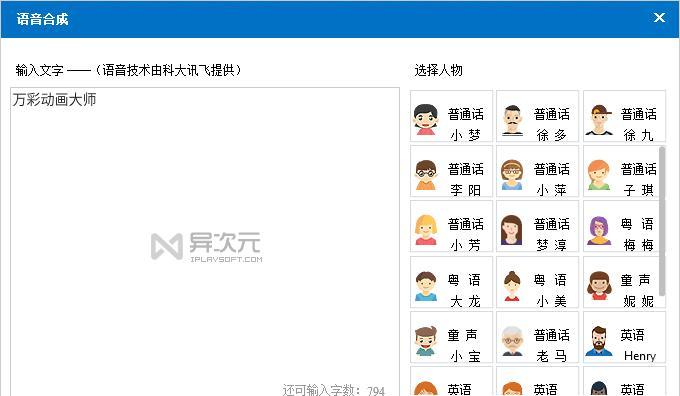Pick the 子琪 orange-hair avatar
The width and height of the screenshot is (680, 396).
(x=599, y=175)
